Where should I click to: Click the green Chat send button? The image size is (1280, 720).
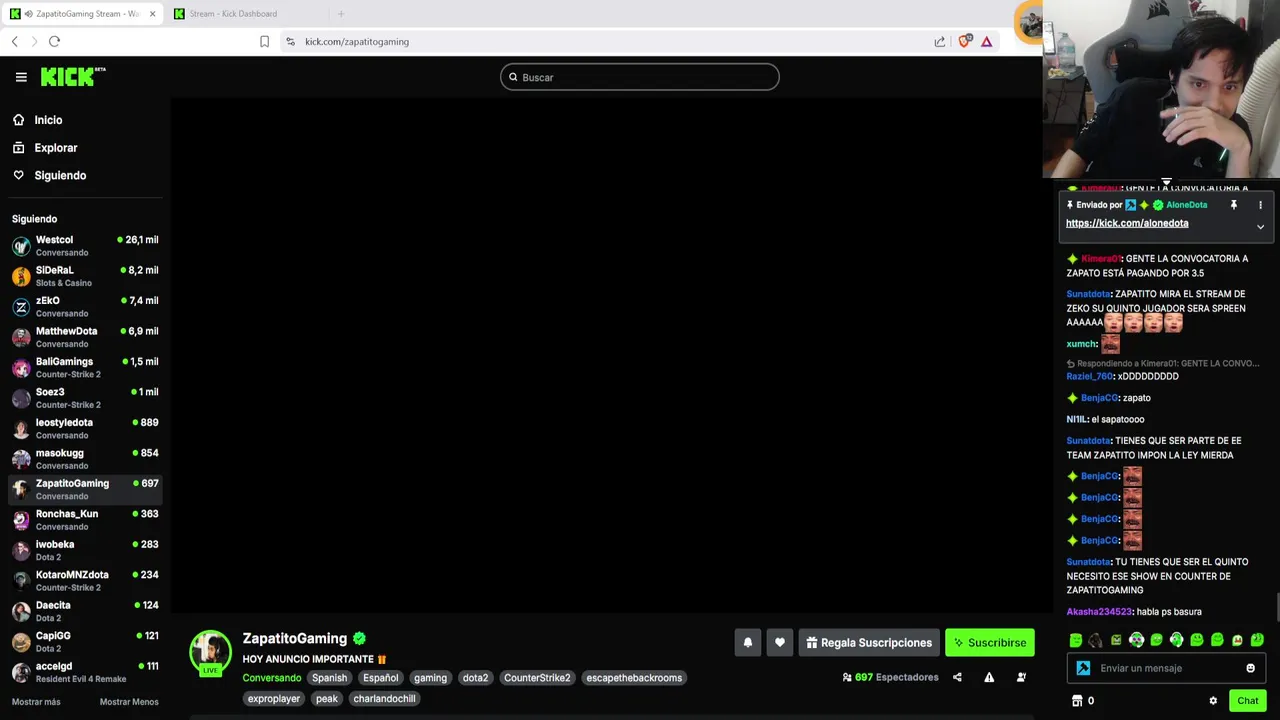(x=1247, y=701)
